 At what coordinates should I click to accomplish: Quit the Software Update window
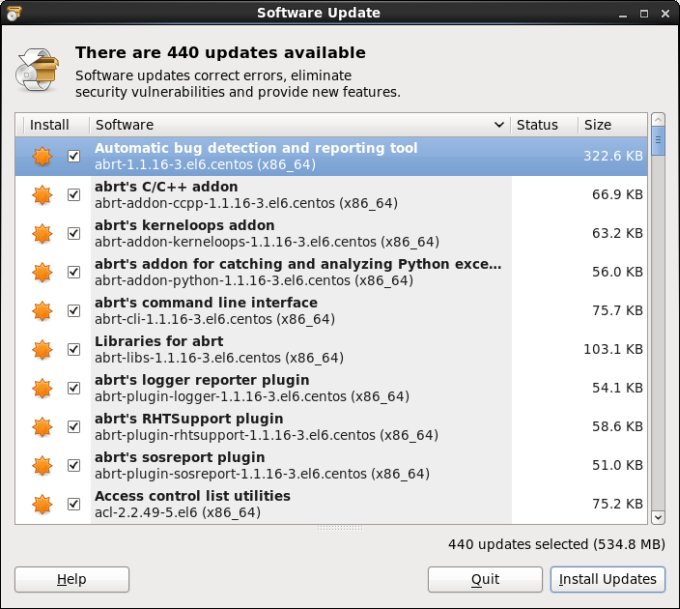tap(485, 579)
